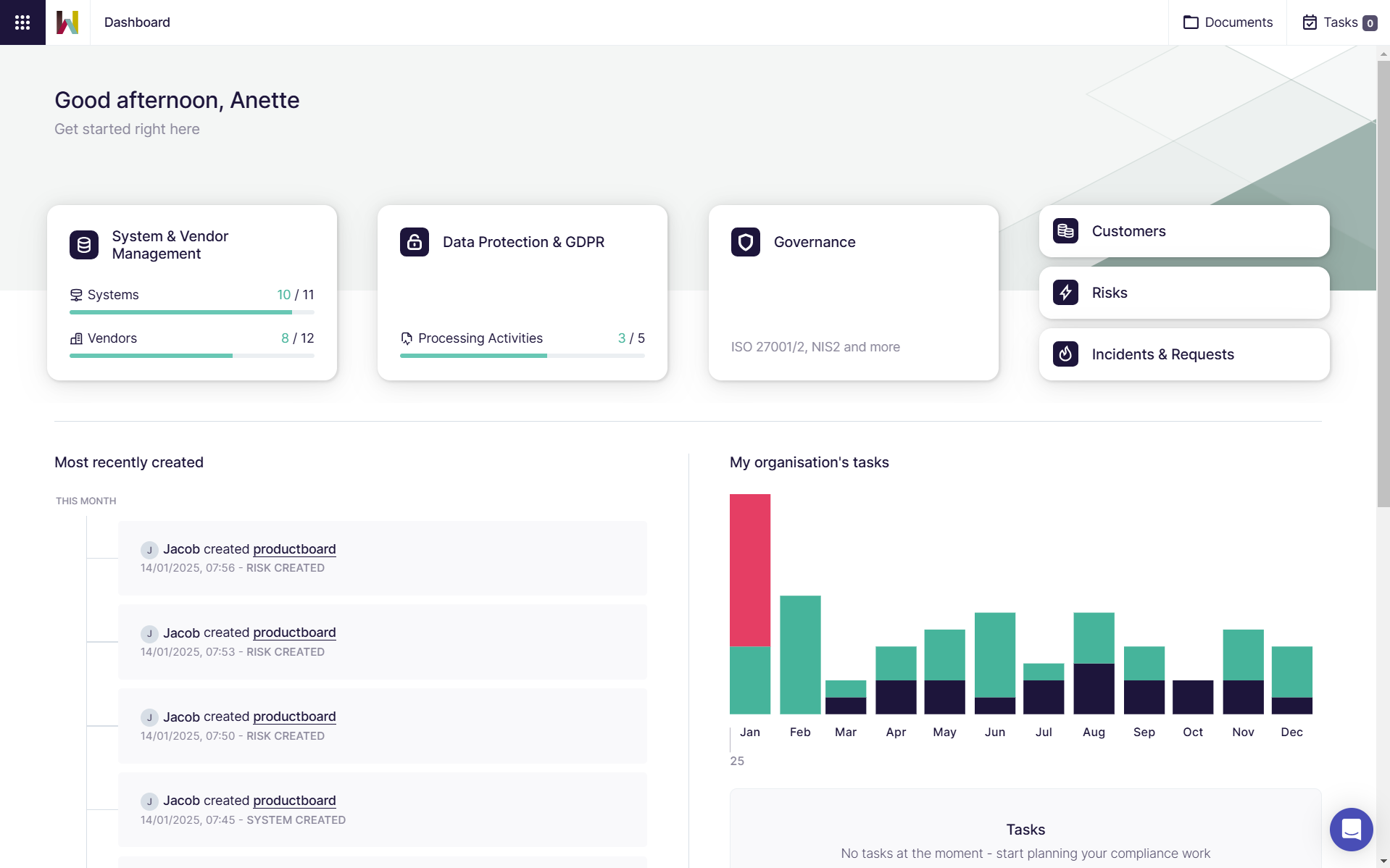
Task: Open System & Vendor Management card title
Action: pos(170,245)
